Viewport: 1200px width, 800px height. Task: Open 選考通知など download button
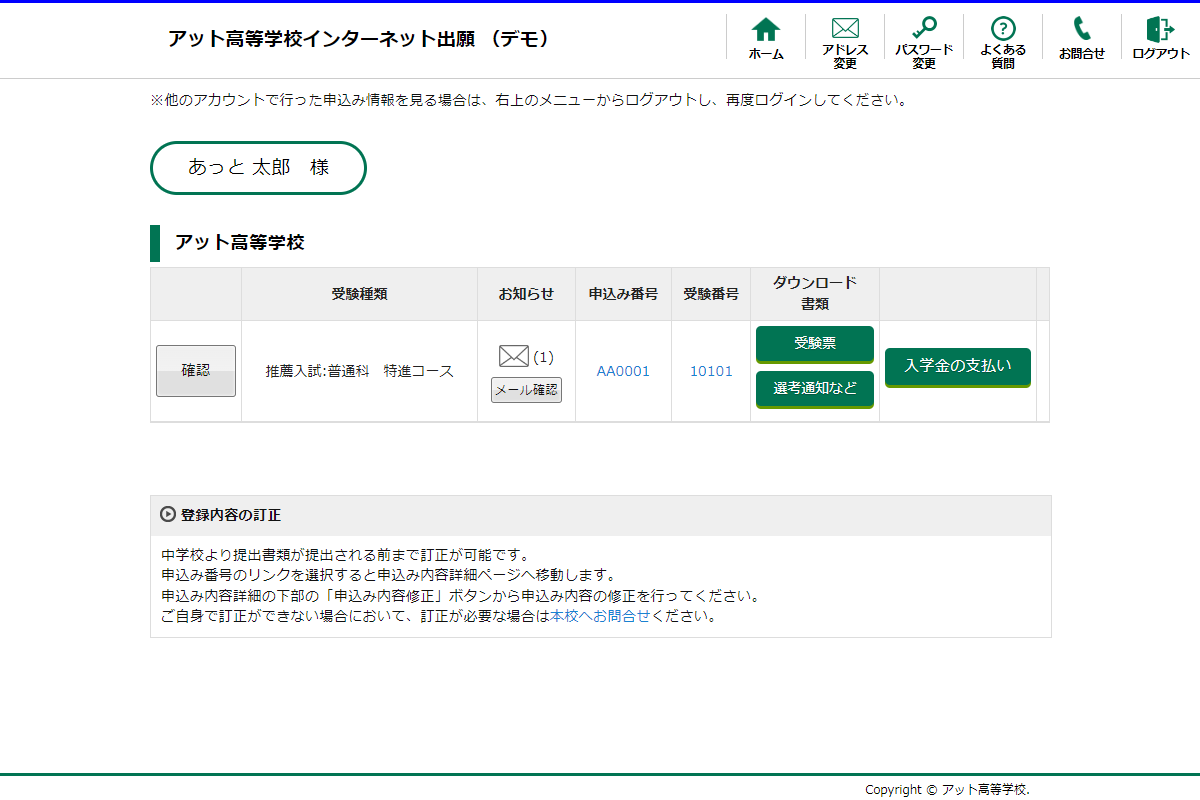815,388
